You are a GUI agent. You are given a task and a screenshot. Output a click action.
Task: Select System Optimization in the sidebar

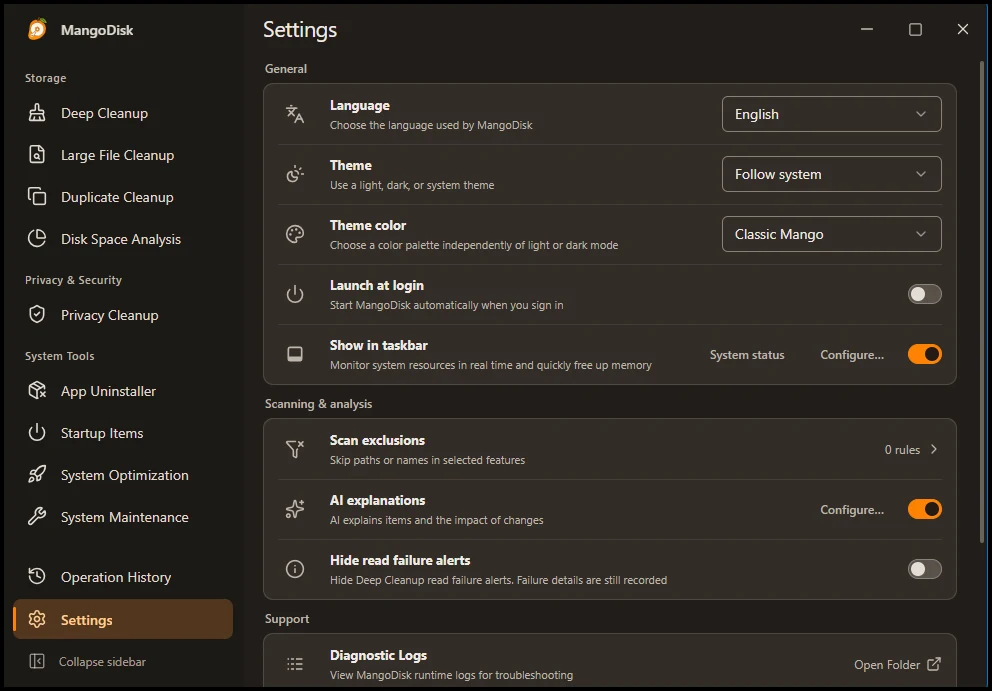click(x=123, y=475)
